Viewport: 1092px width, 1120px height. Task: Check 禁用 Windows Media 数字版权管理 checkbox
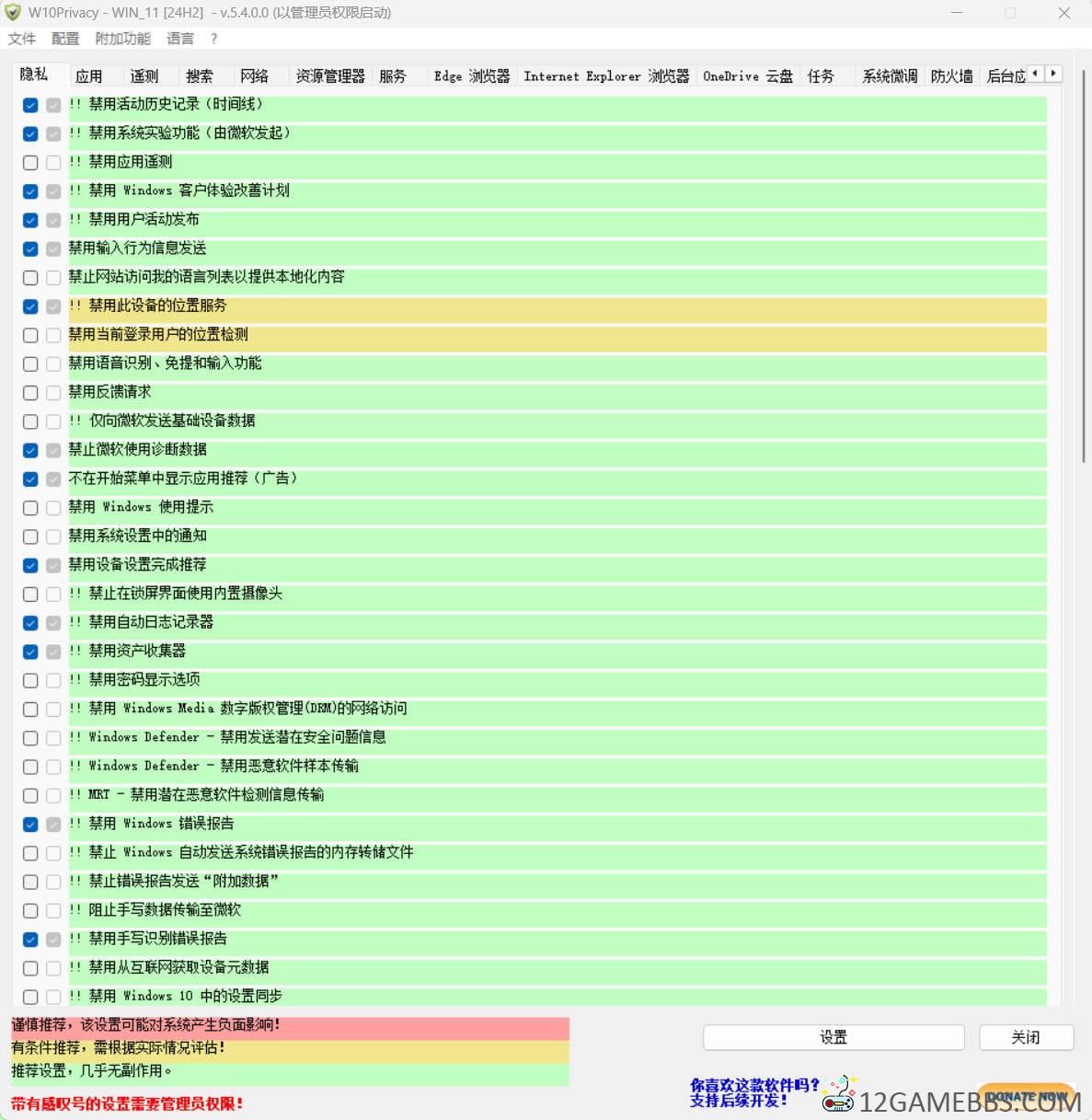click(x=30, y=710)
